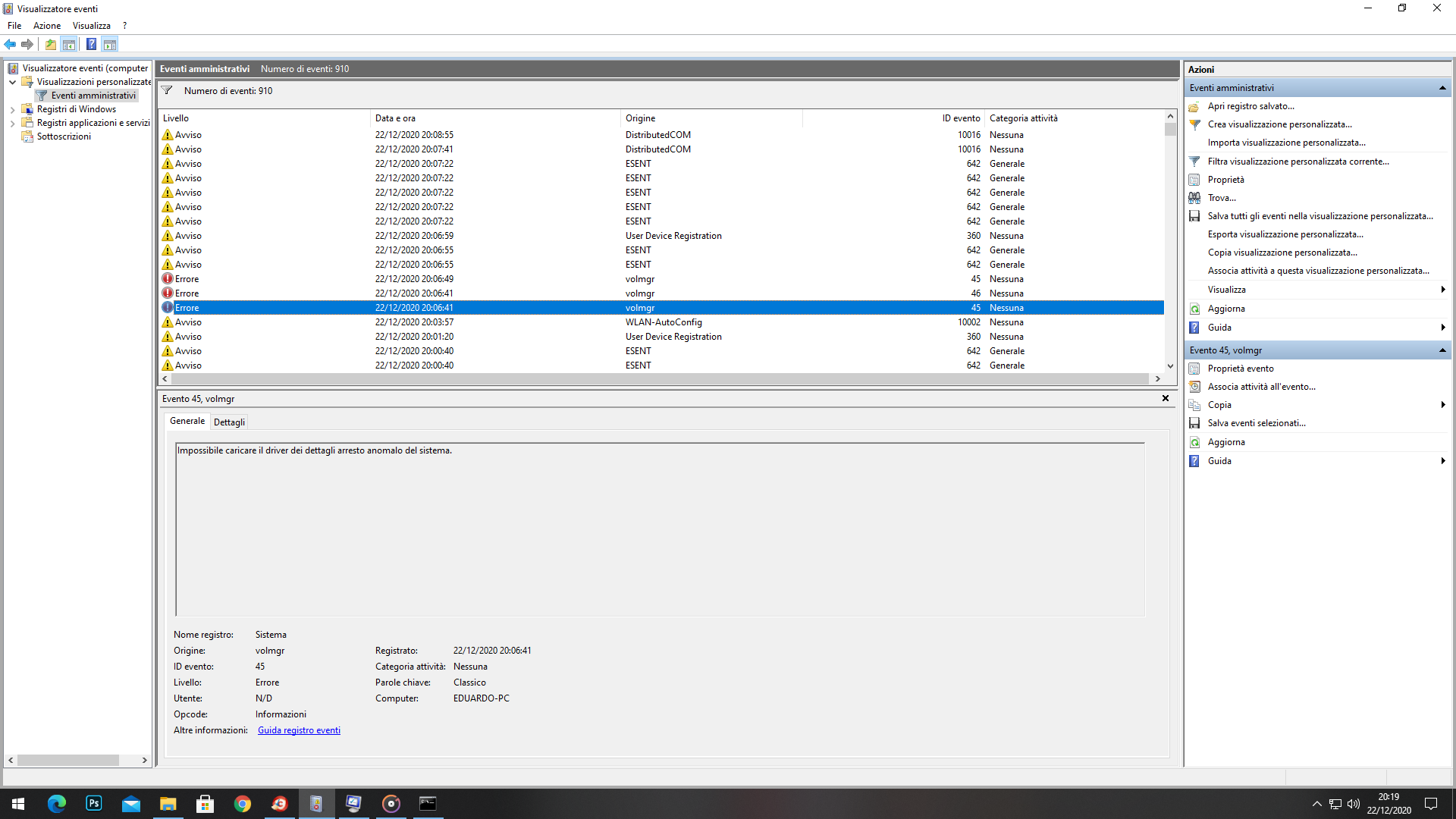Toggle the show/hide action pane toolbar icon

click(x=110, y=44)
